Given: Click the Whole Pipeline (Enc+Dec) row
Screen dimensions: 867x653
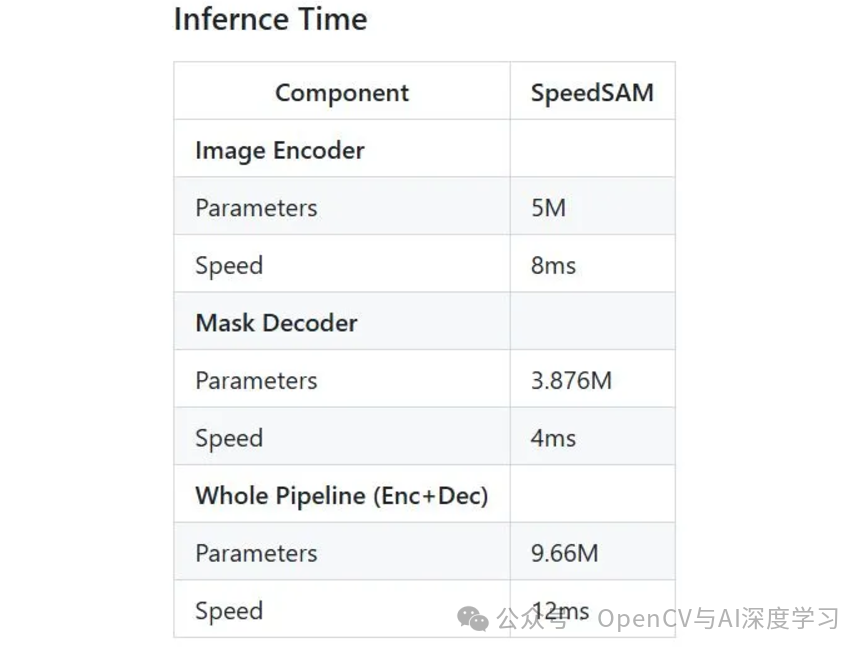Looking at the screenshot, I should (x=341, y=496).
